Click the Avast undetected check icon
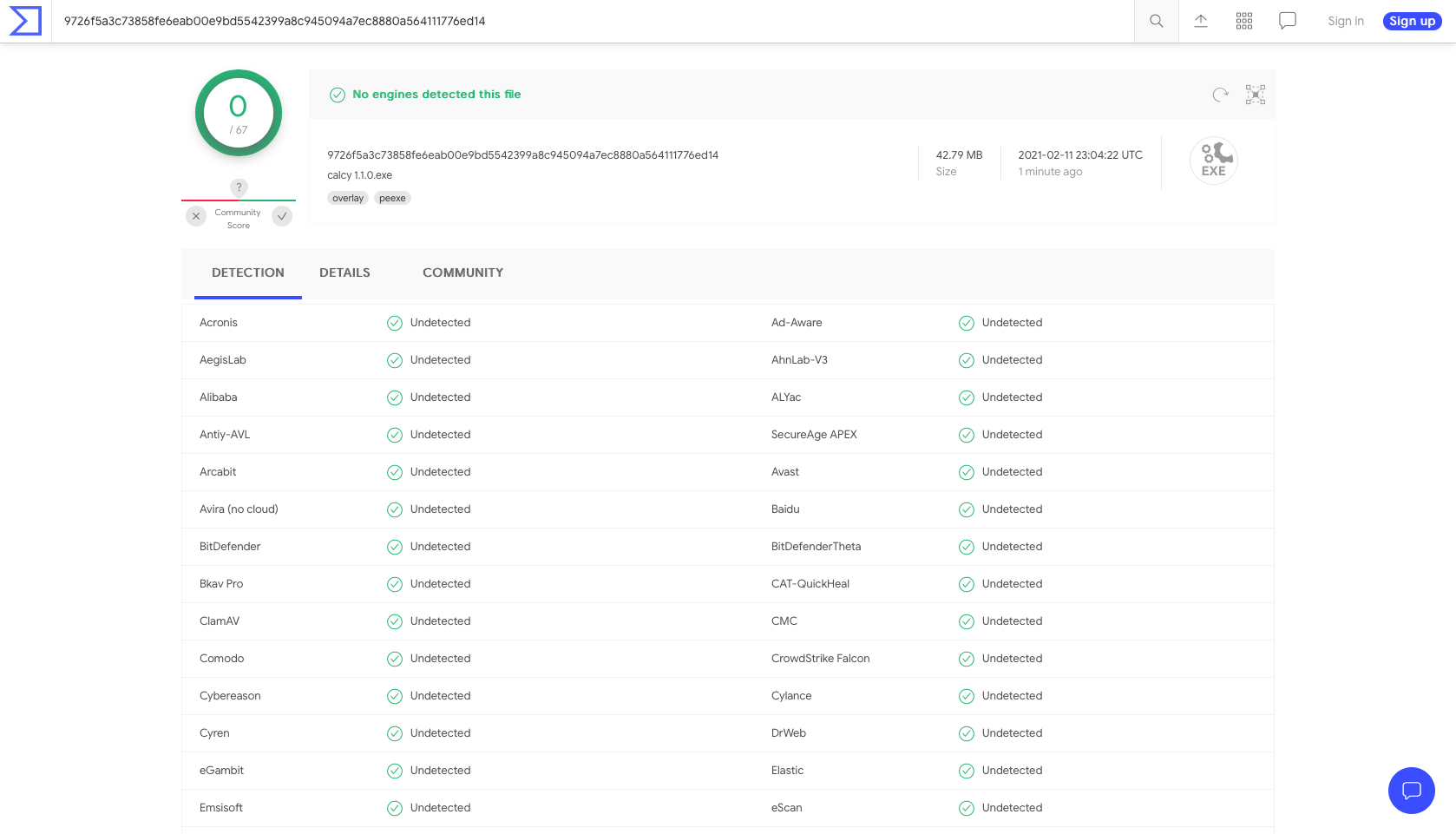 [967, 472]
